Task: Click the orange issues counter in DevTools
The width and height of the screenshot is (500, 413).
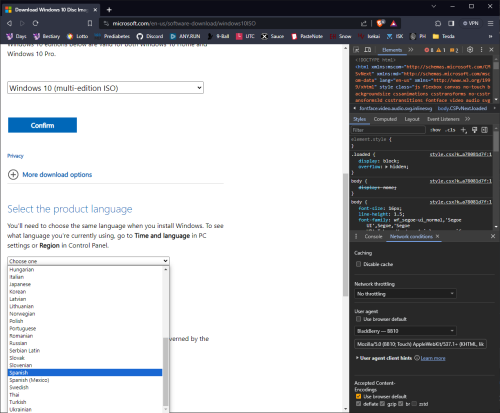Action: pos(454,50)
